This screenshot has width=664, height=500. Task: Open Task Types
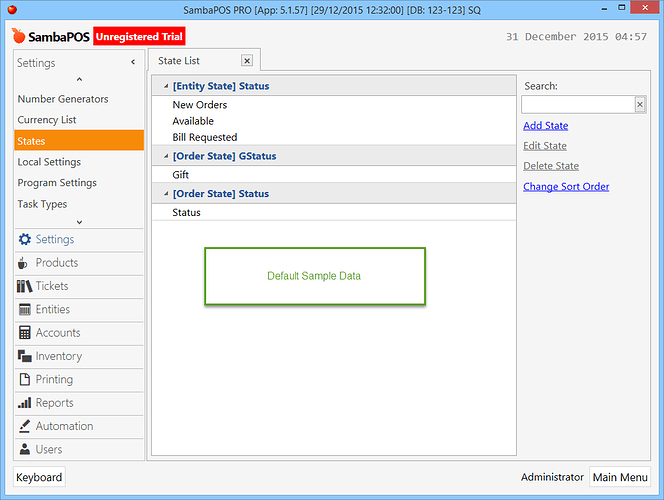pyautogui.click(x=79, y=204)
